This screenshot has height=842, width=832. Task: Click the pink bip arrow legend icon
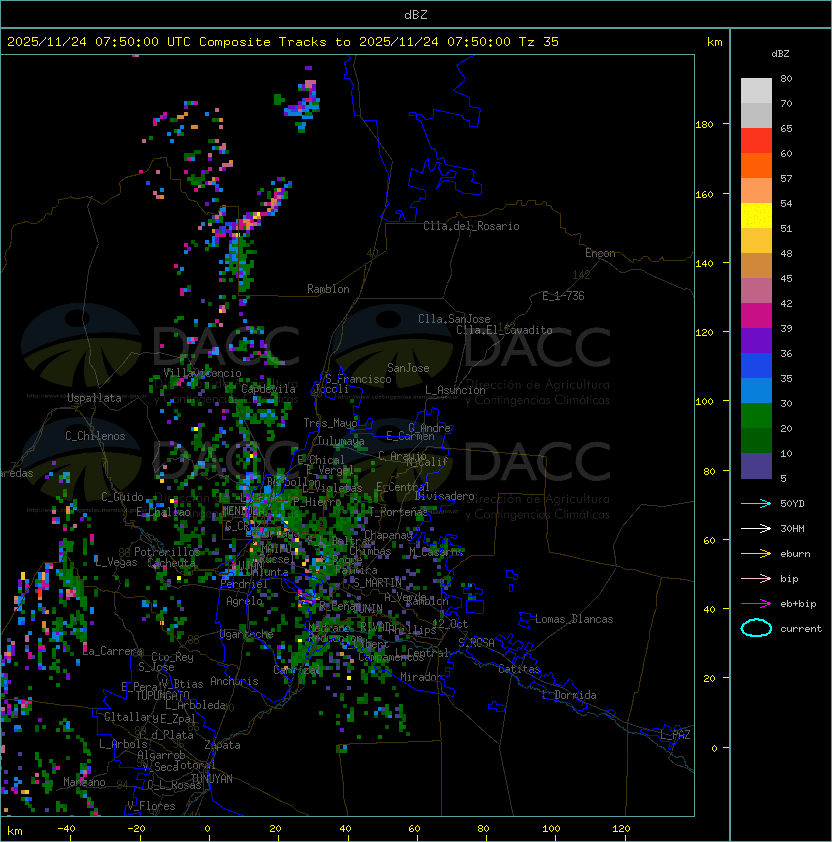click(756, 578)
